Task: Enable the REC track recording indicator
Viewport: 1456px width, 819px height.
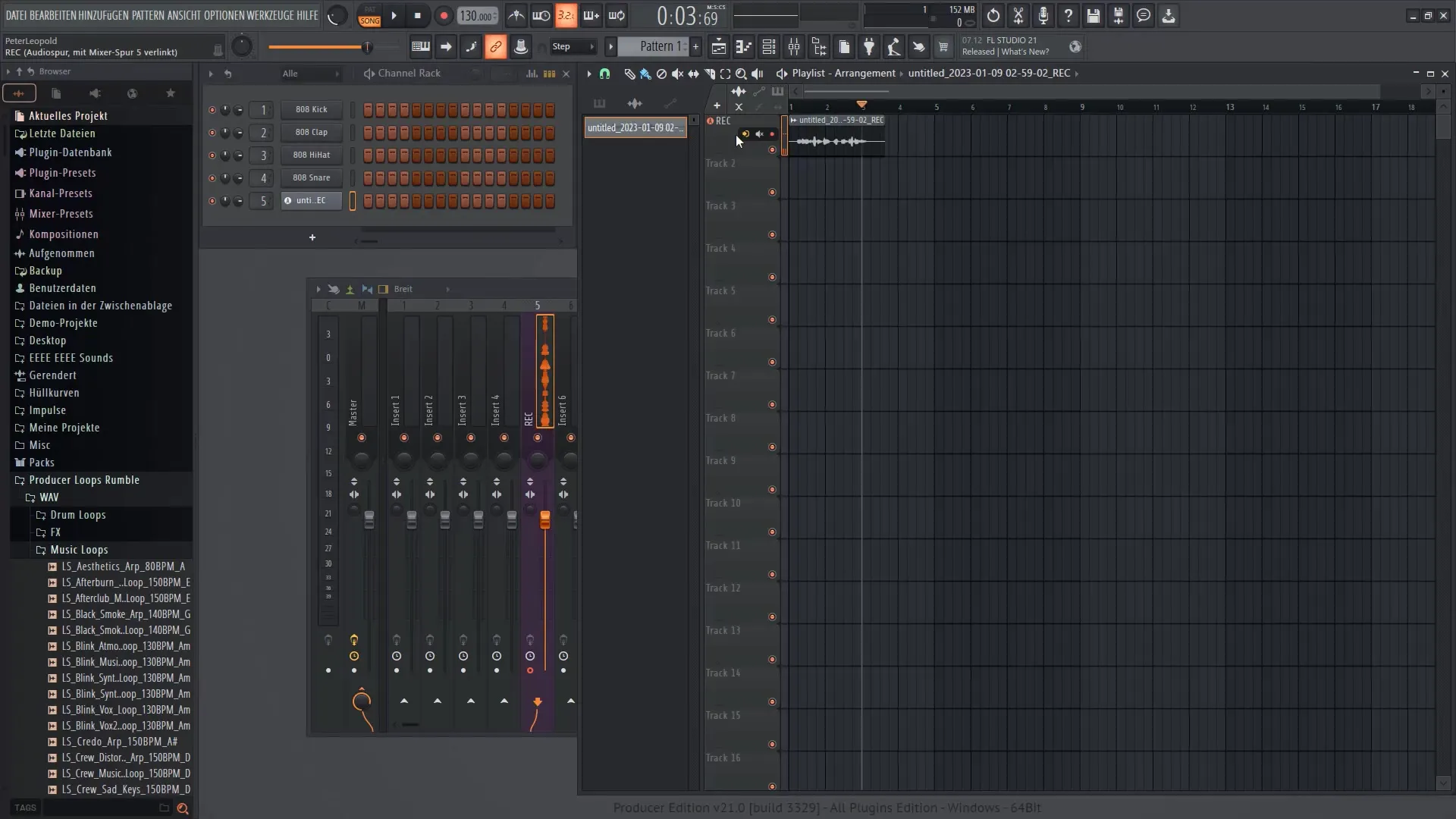Action: pos(772,134)
